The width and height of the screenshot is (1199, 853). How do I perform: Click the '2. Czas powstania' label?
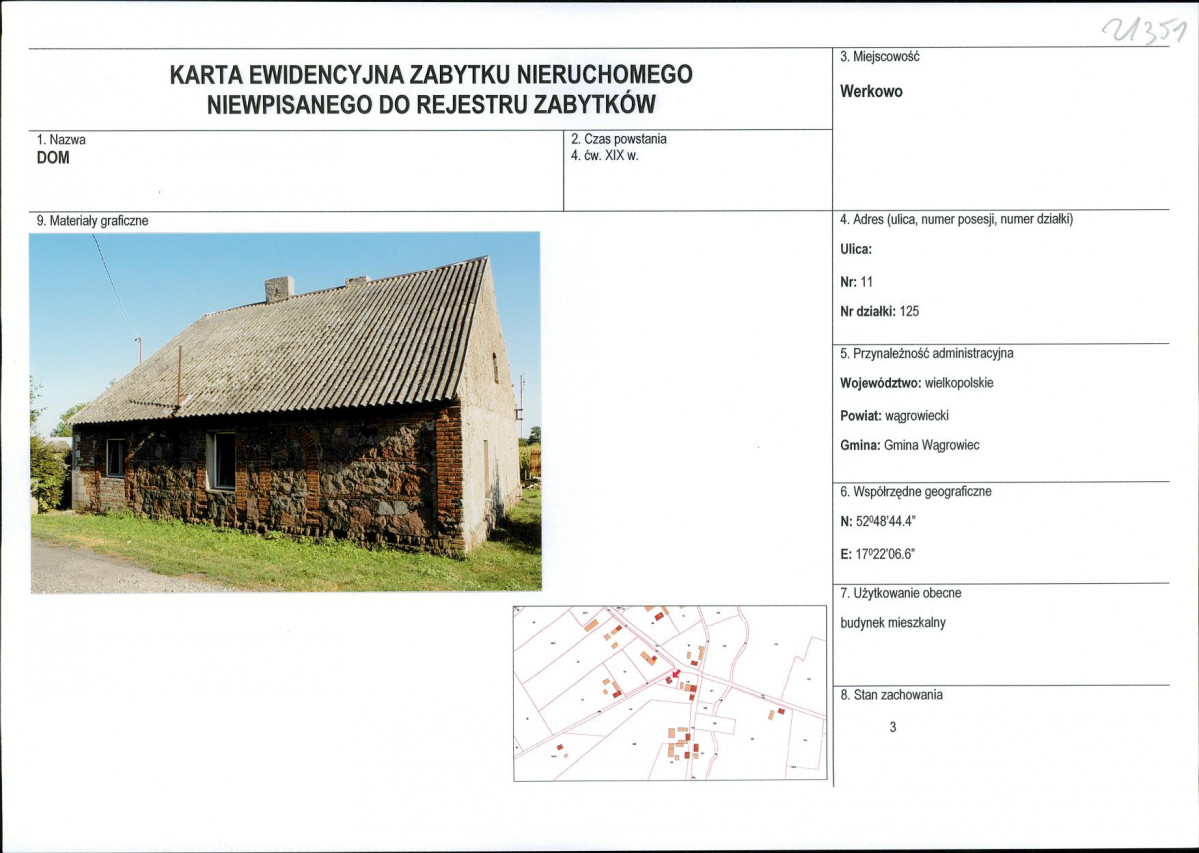[619, 139]
